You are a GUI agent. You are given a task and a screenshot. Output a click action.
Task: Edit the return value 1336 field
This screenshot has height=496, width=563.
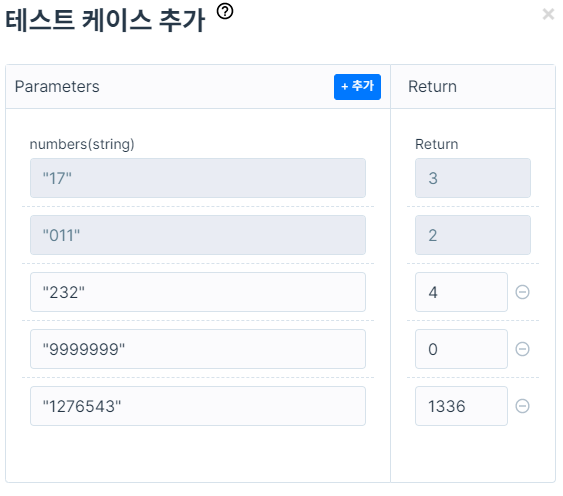click(x=461, y=406)
